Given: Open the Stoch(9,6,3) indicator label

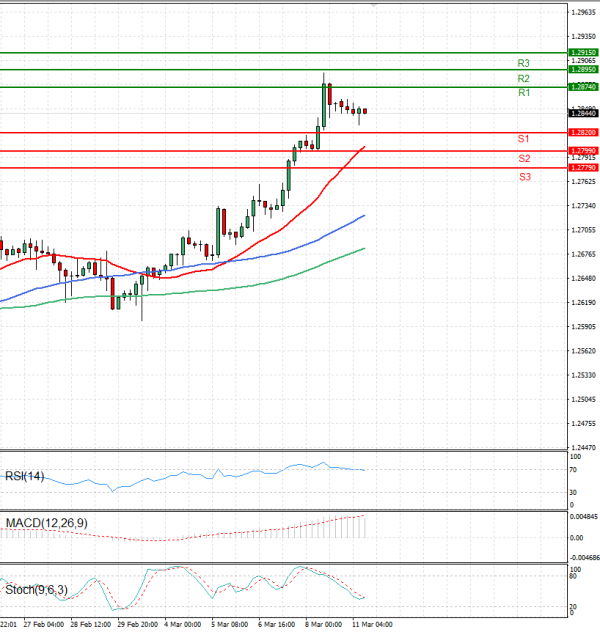Looking at the screenshot, I should [35, 589].
